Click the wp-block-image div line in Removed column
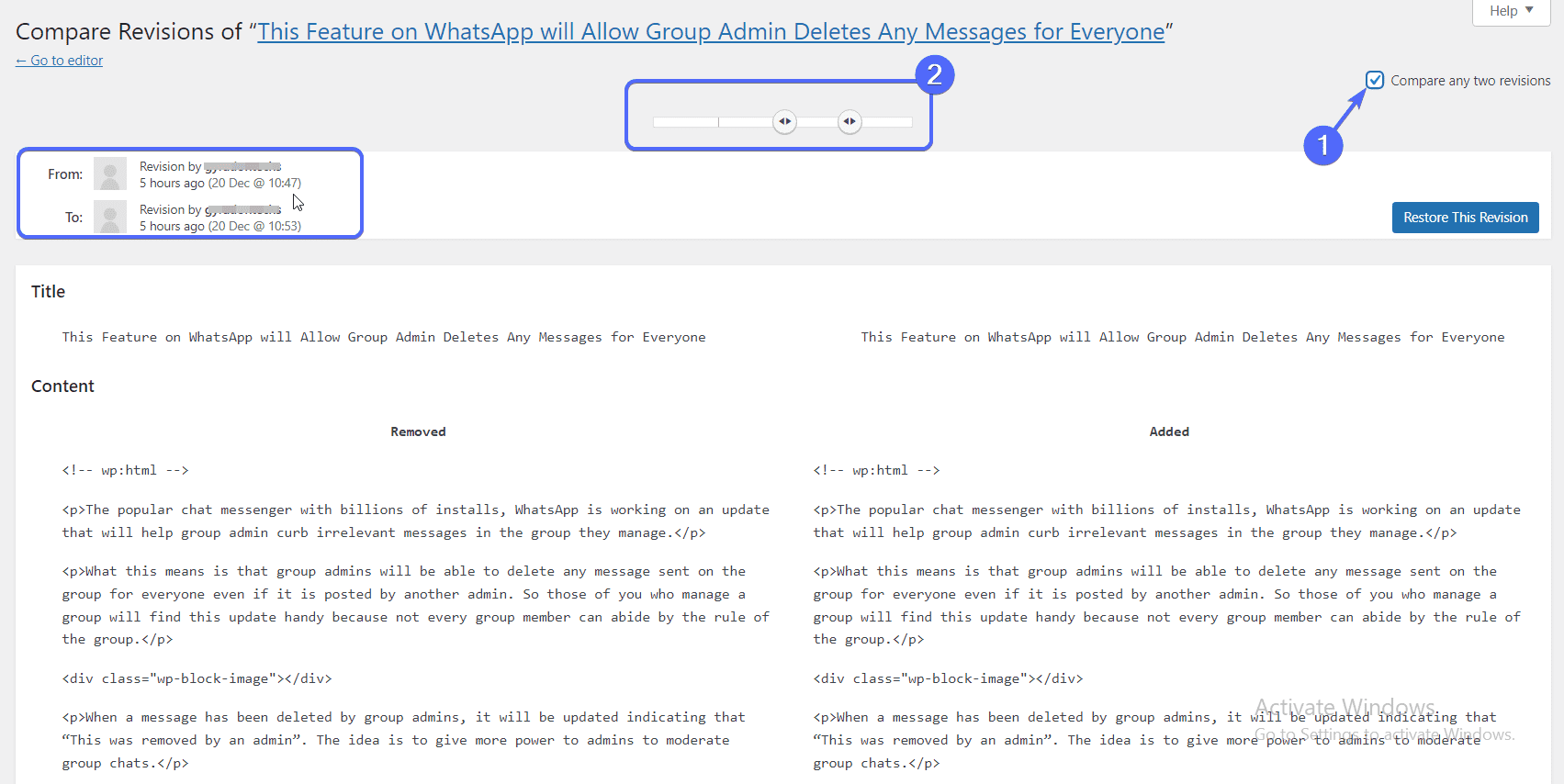The height and width of the screenshot is (784, 1564). coord(197,678)
